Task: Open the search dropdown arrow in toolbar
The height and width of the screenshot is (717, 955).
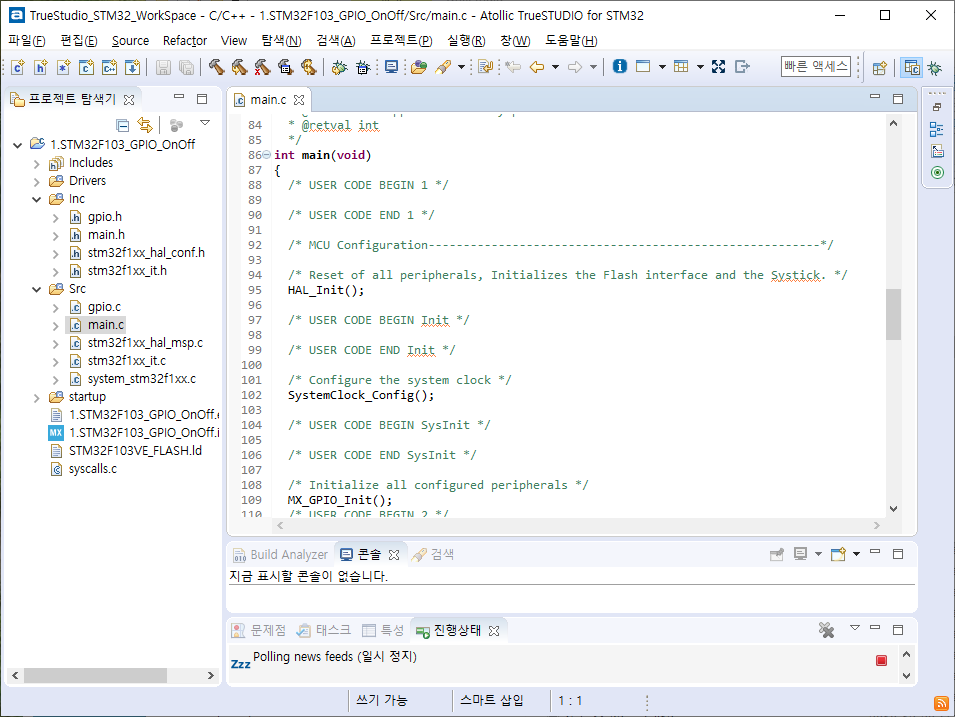Action: (461, 67)
